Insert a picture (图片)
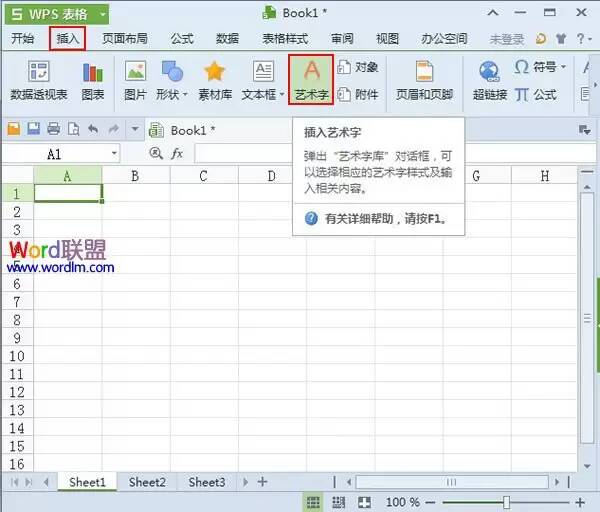The image size is (600, 512). 135,81
